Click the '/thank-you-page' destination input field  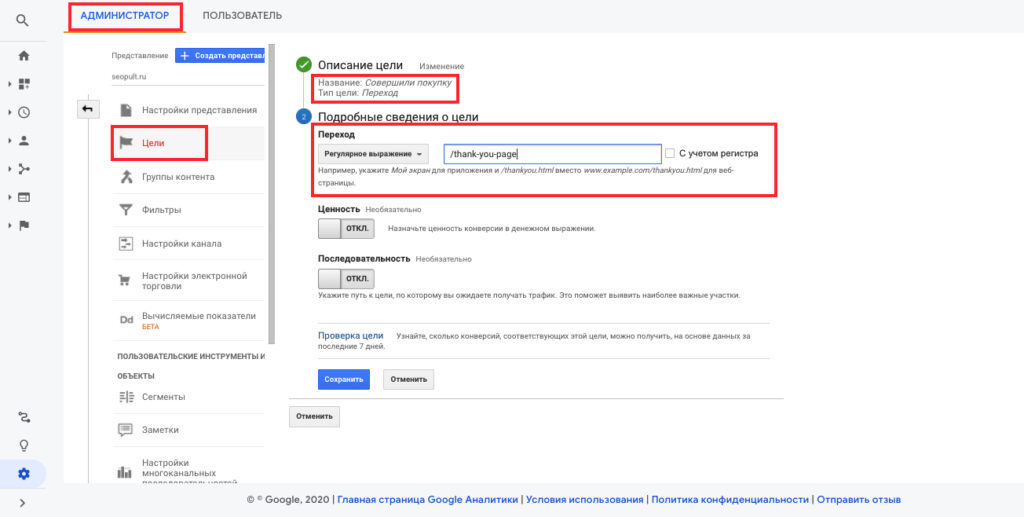[x=552, y=154]
